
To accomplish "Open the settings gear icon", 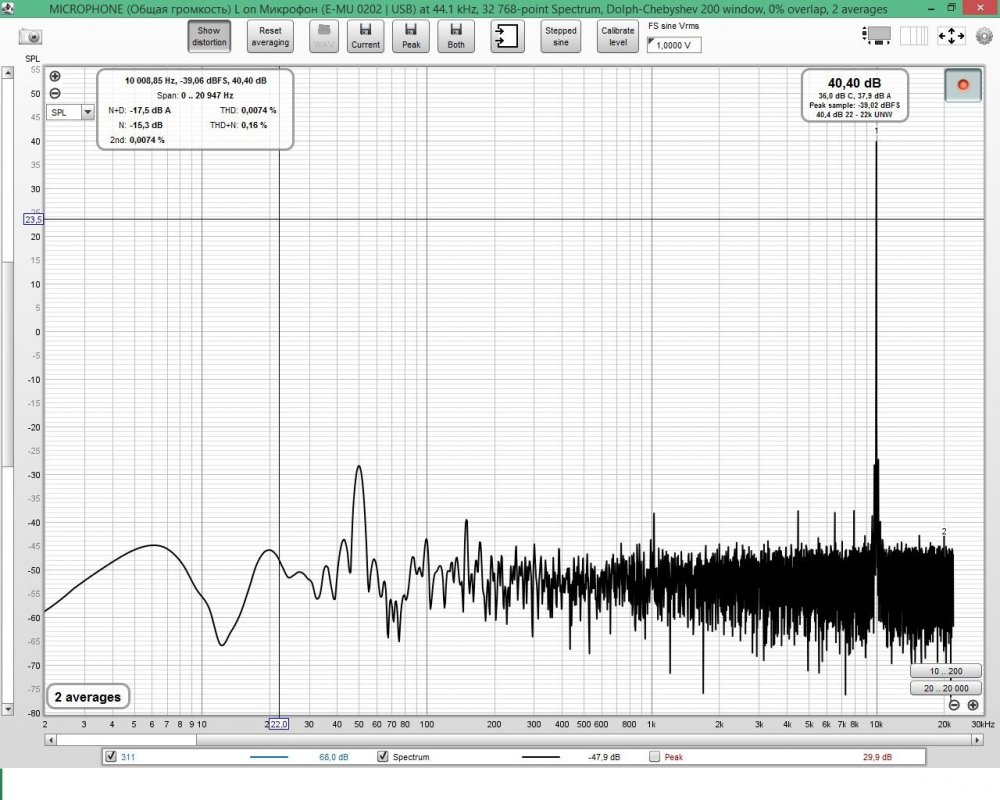I will [x=984, y=36].
